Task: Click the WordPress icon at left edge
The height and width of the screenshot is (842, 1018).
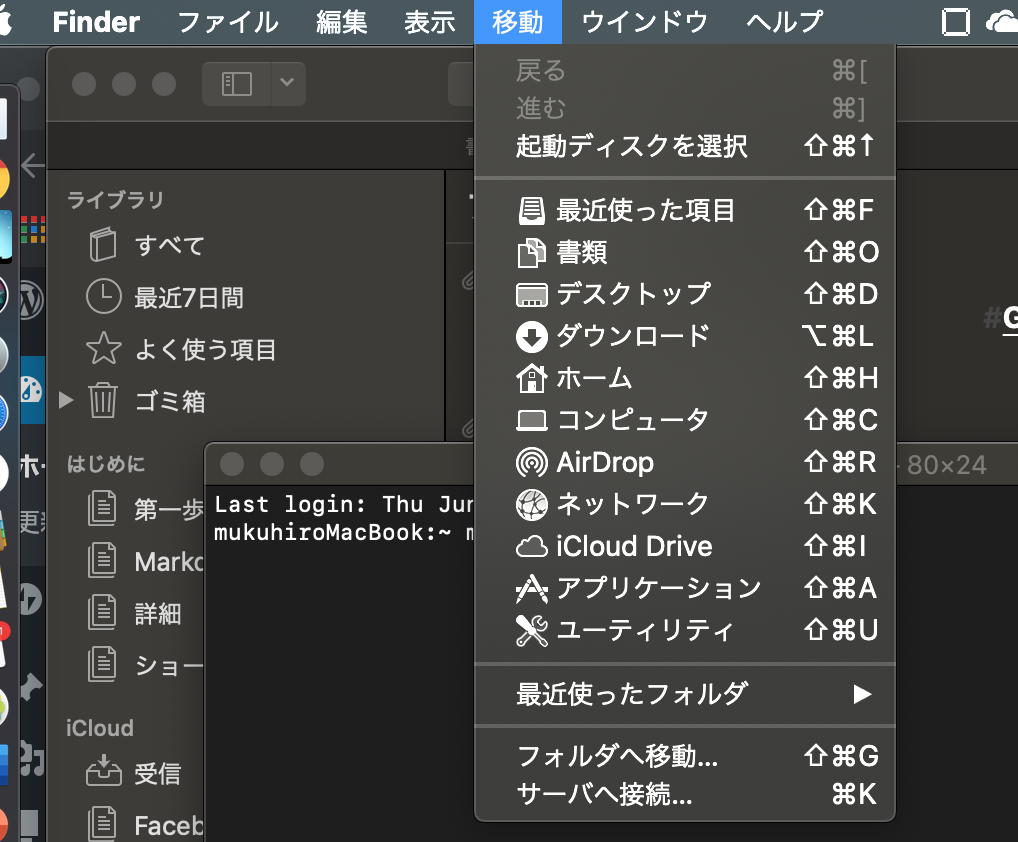Action: [x=31, y=301]
